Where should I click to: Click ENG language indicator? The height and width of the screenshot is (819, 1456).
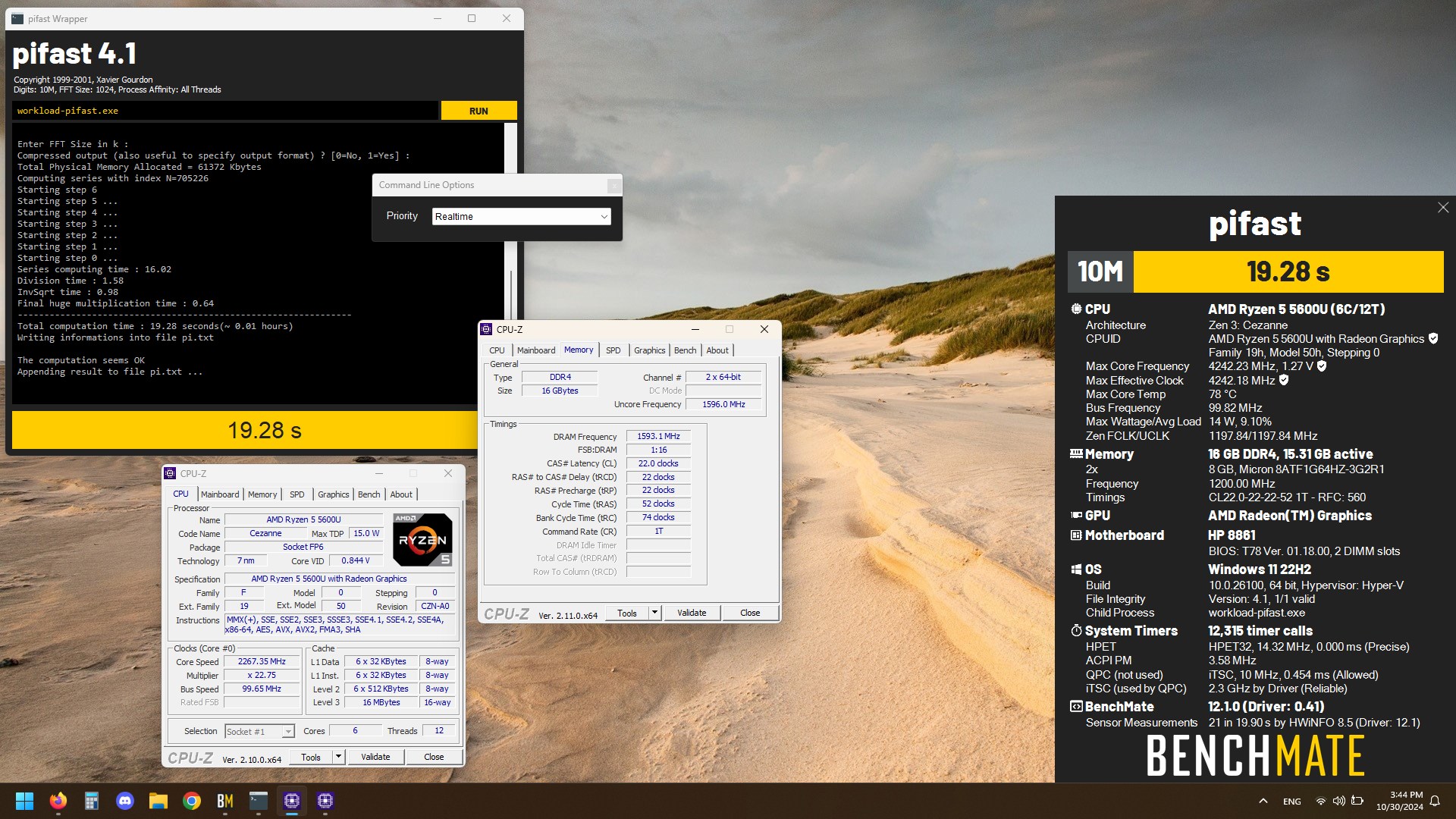coord(1292,801)
